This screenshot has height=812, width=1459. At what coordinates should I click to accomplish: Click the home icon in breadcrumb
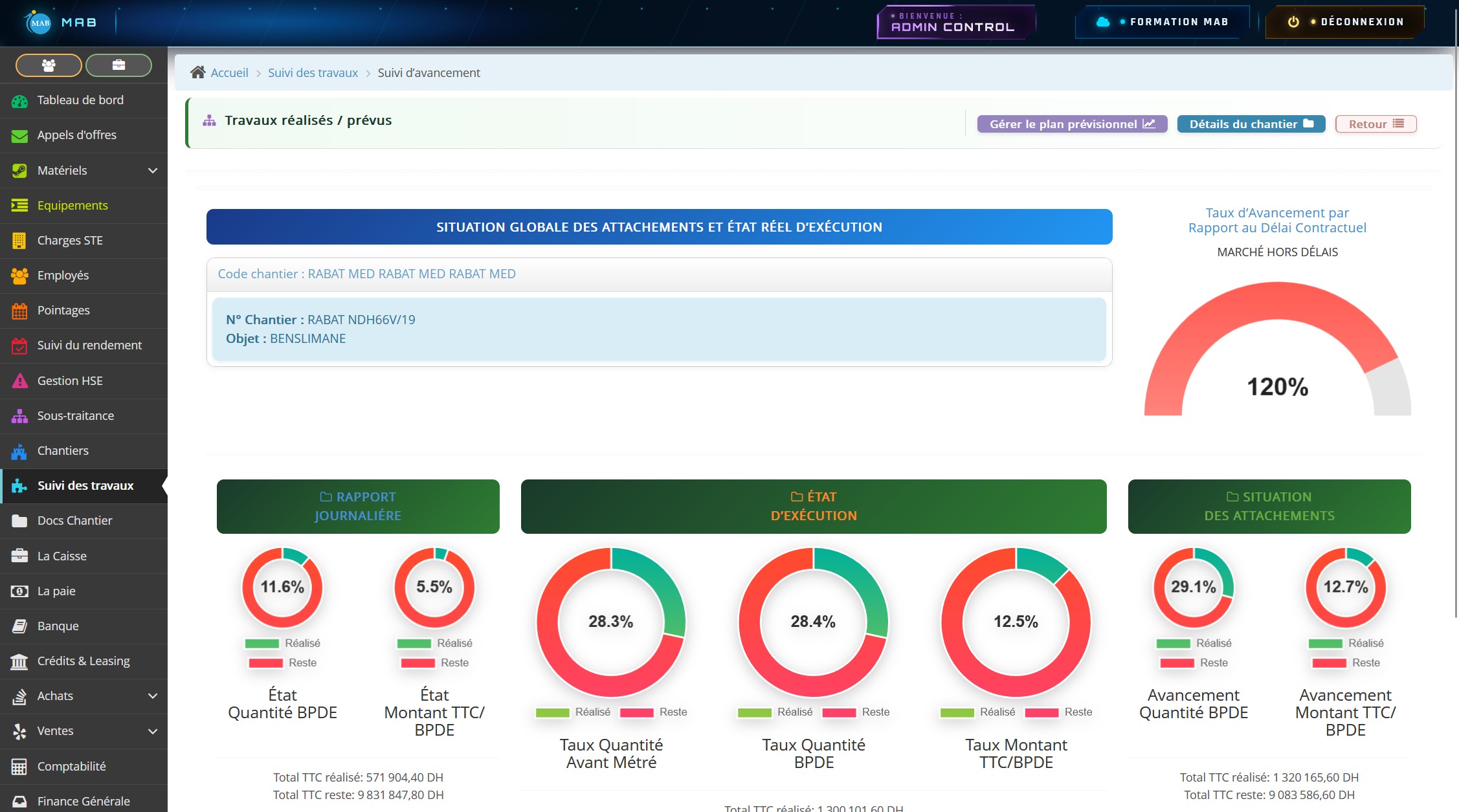pyautogui.click(x=197, y=72)
